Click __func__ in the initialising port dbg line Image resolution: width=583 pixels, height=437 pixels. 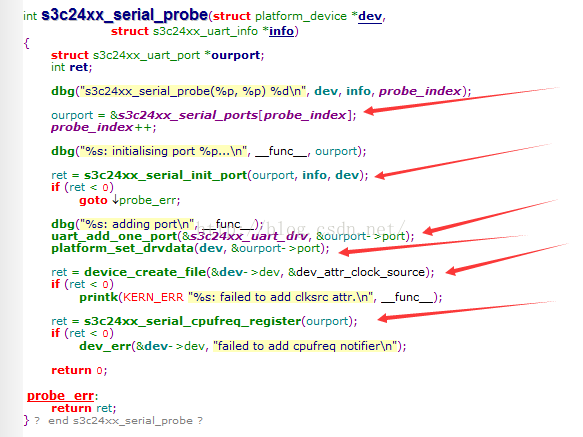(x=281, y=151)
